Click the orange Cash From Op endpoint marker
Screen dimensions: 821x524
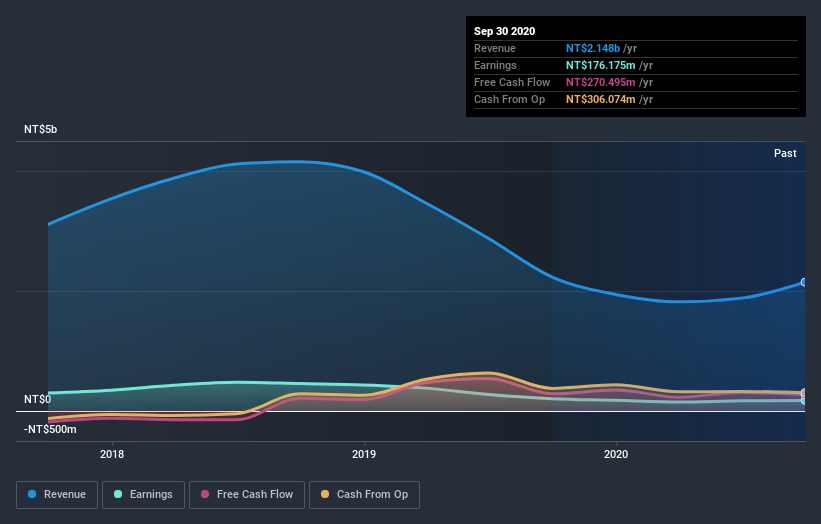coord(804,392)
